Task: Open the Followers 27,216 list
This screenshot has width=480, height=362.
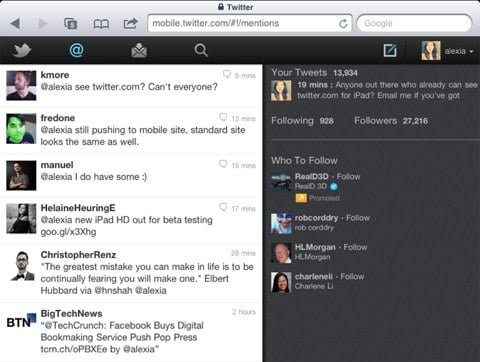Action: [391, 121]
